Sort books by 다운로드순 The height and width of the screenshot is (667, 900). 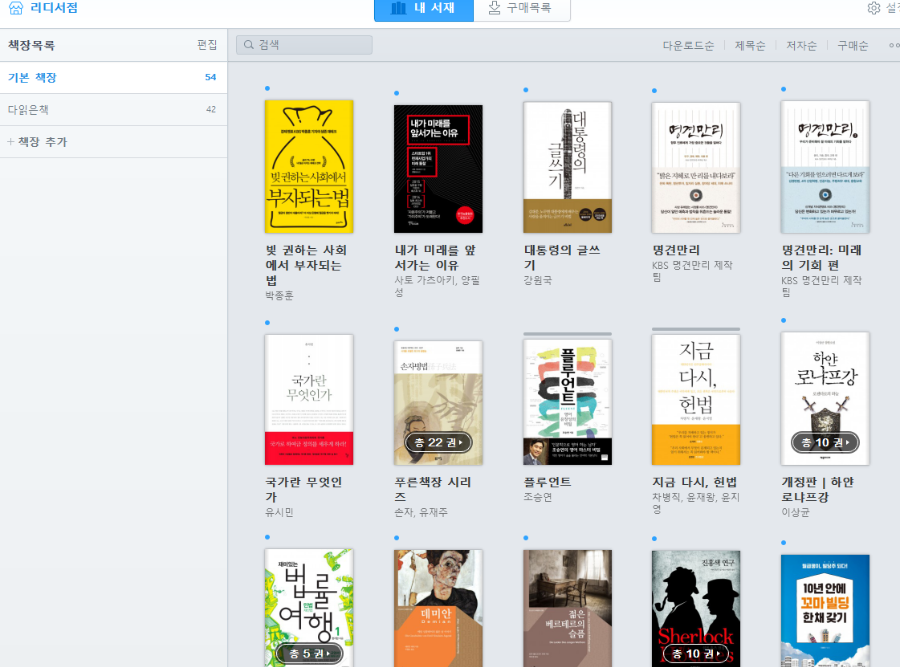click(x=688, y=46)
